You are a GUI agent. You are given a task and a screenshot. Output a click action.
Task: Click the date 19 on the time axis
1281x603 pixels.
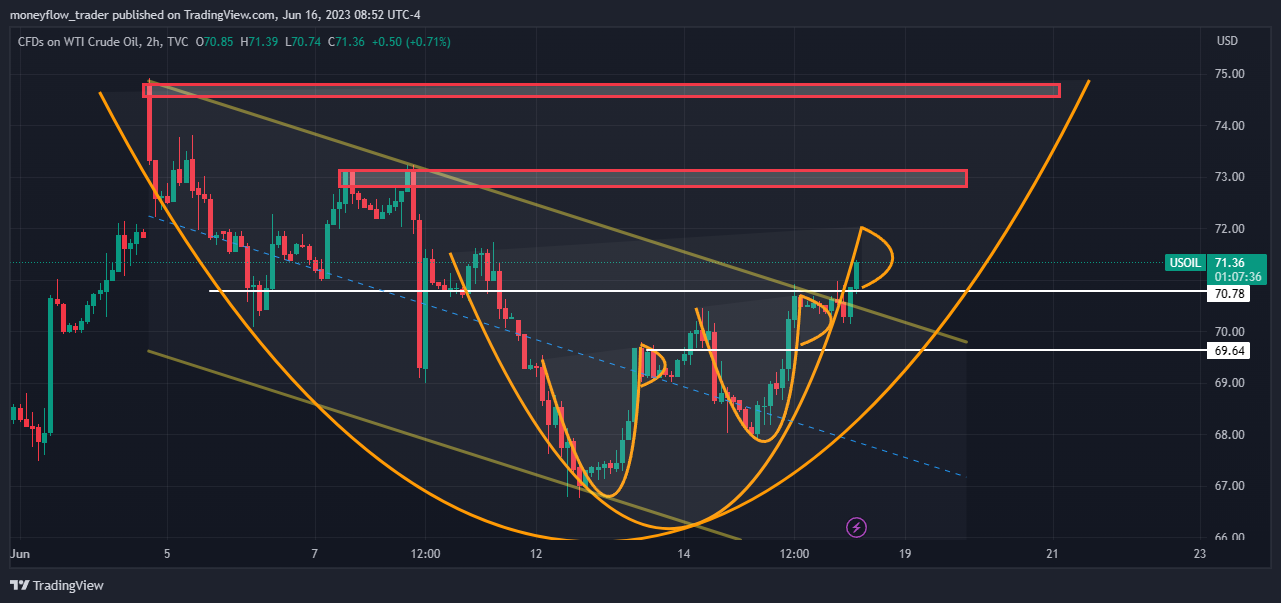tap(905, 553)
